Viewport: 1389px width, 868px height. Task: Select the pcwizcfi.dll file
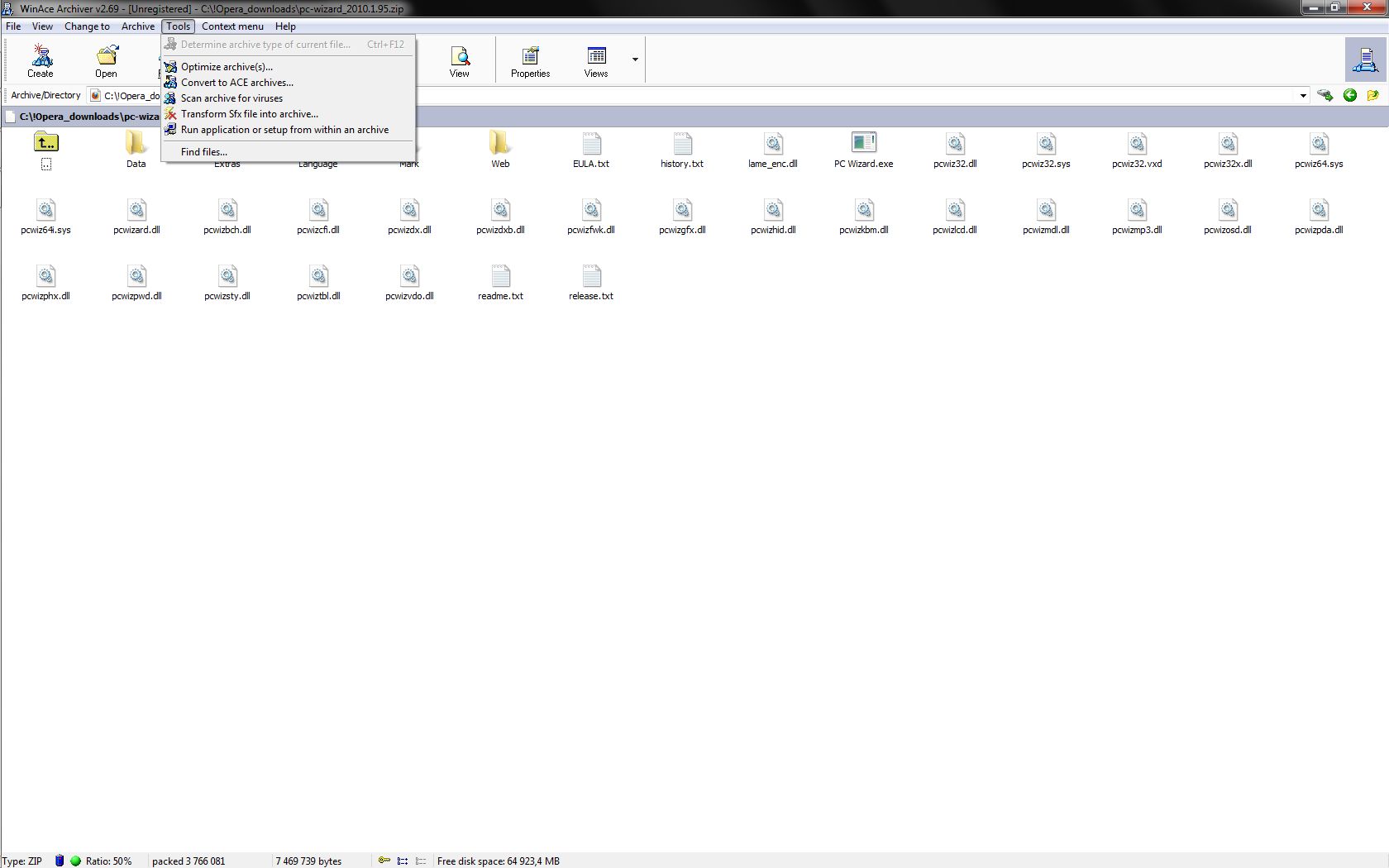point(318,217)
